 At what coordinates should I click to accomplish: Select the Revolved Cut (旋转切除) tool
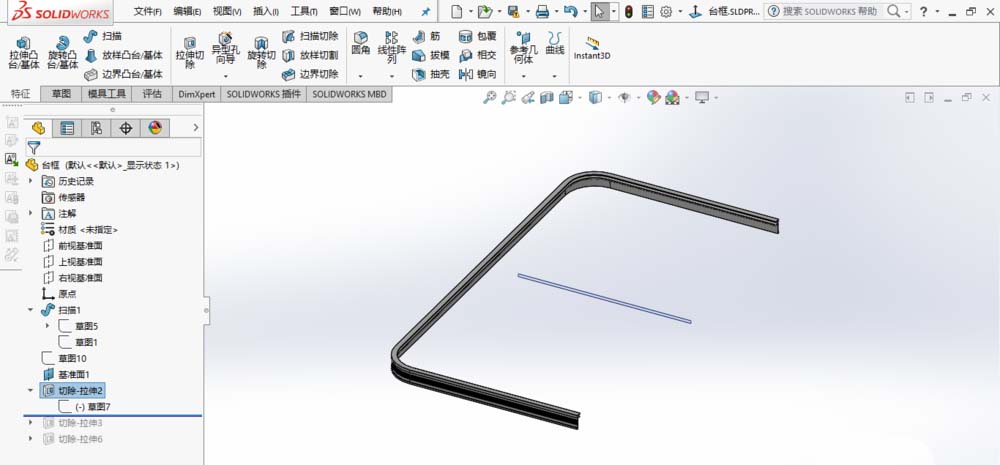[x=261, y=53]
